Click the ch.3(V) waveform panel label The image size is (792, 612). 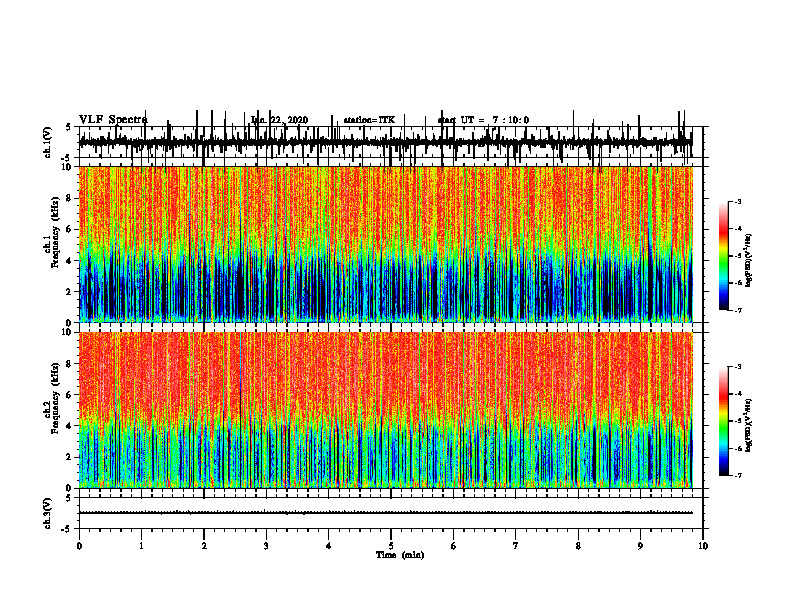[x=47, y=514]
